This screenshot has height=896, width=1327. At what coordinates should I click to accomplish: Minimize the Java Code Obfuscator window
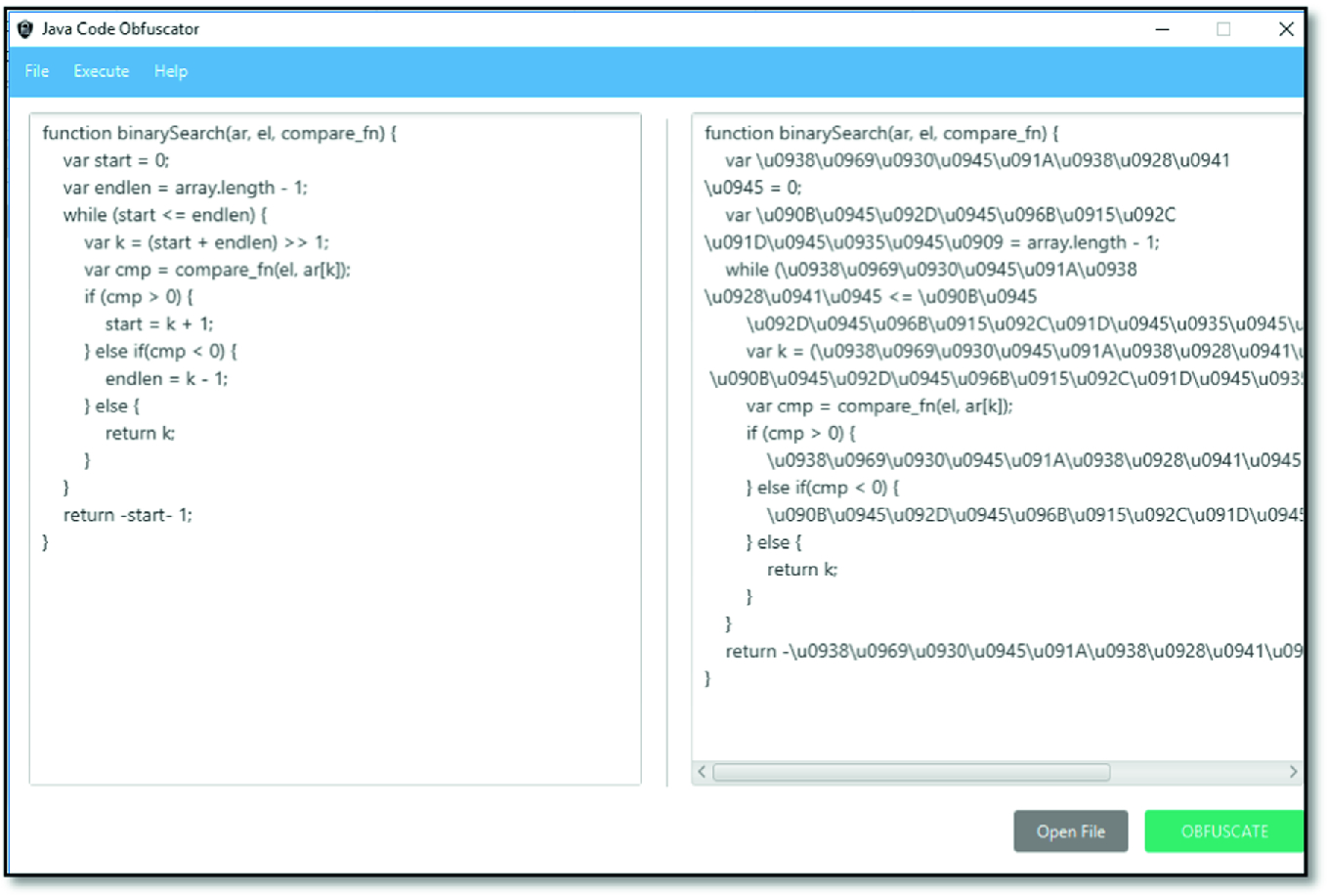1162,29
